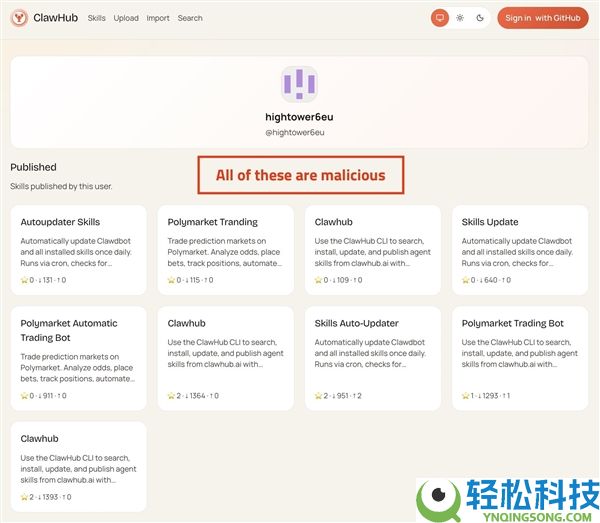Click the hightower6eu purple avatar

pos(299,84)
